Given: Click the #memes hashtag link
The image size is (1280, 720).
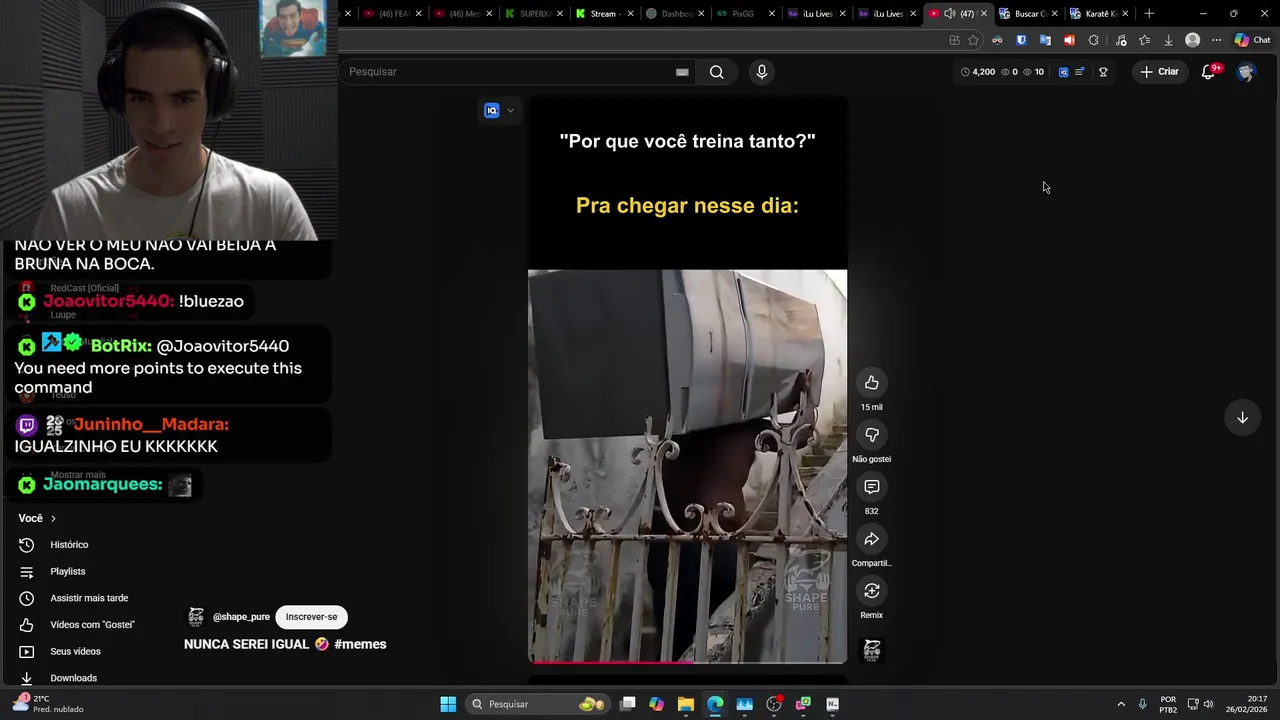Looking at the screenshot, I should click(x=360, y=644).
